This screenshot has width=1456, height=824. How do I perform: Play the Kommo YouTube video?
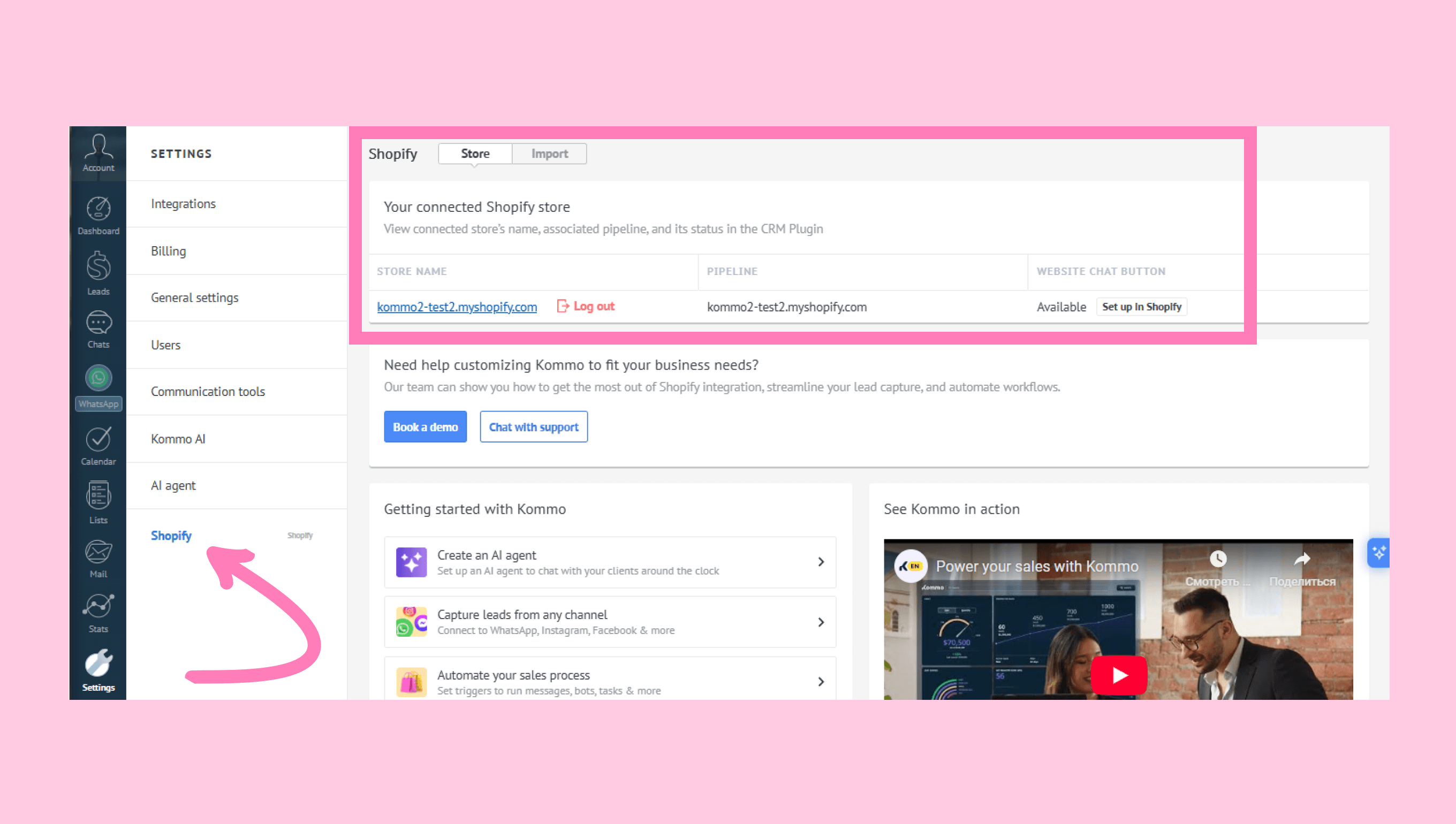point(1119,675)
